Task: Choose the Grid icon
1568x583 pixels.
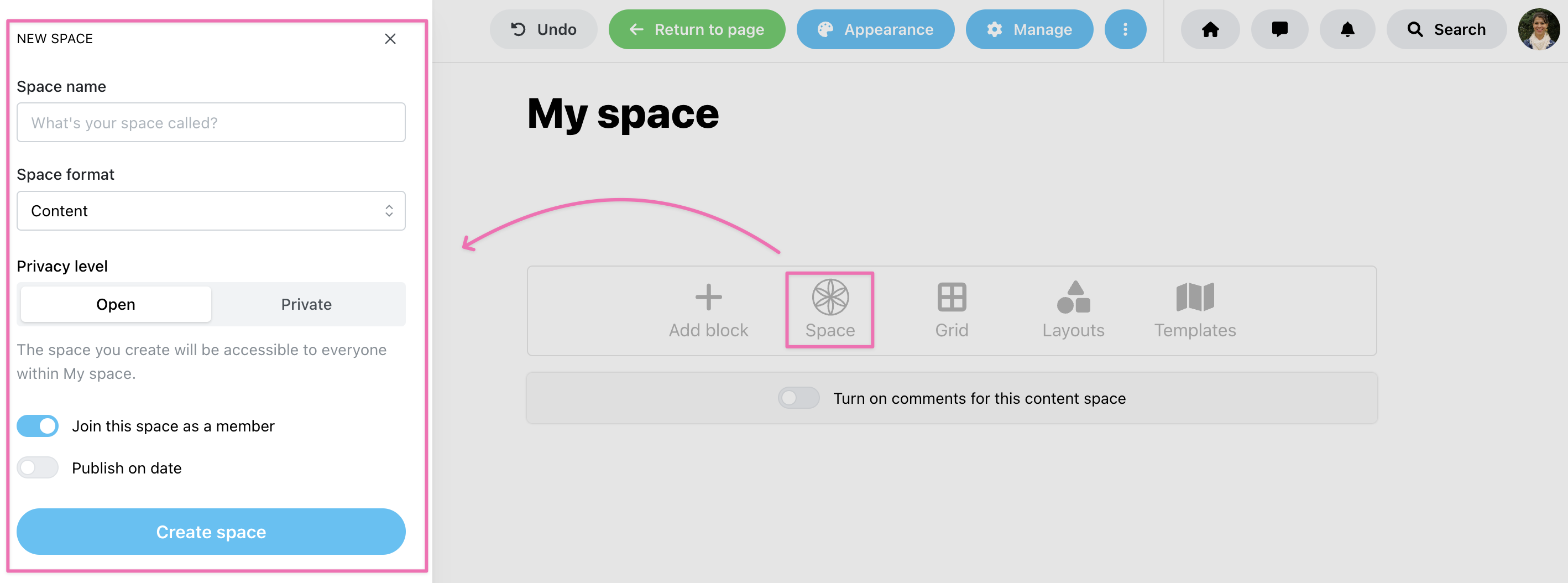Action: click(952, 297)
